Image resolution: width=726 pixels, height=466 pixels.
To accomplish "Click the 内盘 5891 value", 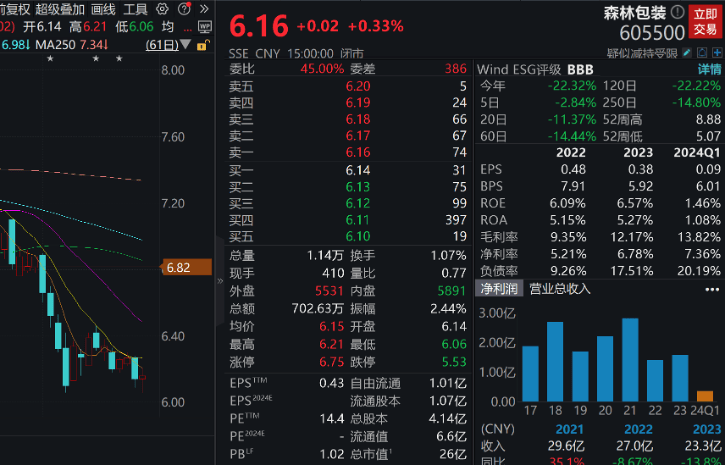I will [451, 291].
